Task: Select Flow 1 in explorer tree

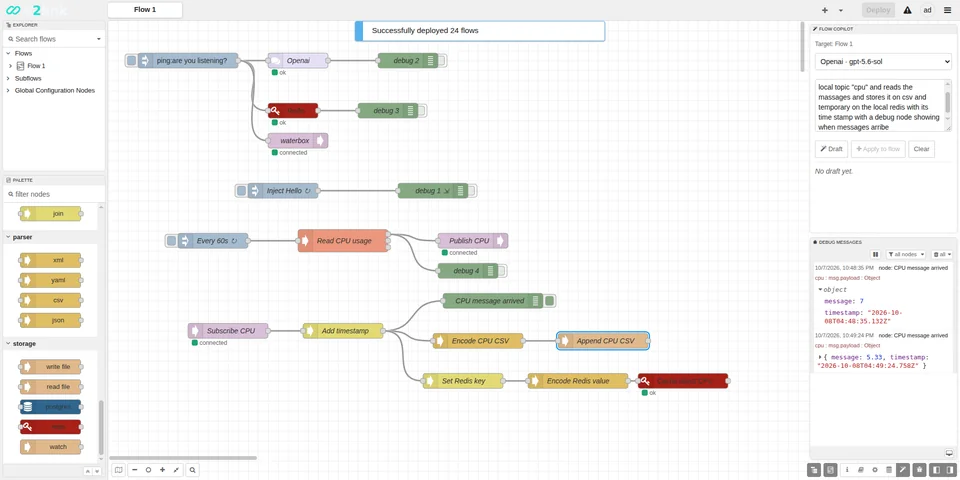Action: tap(36, 66)
